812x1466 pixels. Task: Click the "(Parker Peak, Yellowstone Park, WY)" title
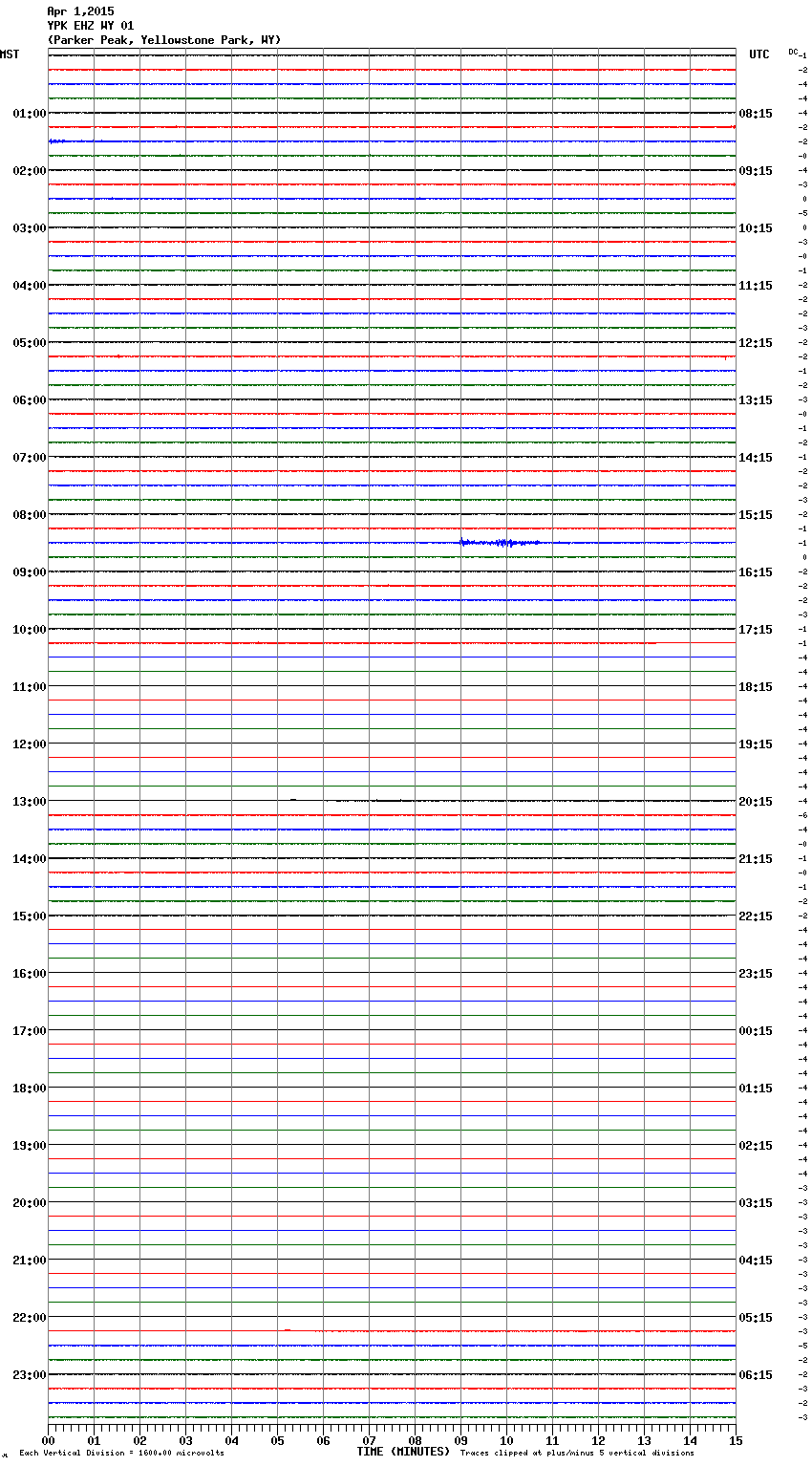pyautogui.click(x=163, y=40)
